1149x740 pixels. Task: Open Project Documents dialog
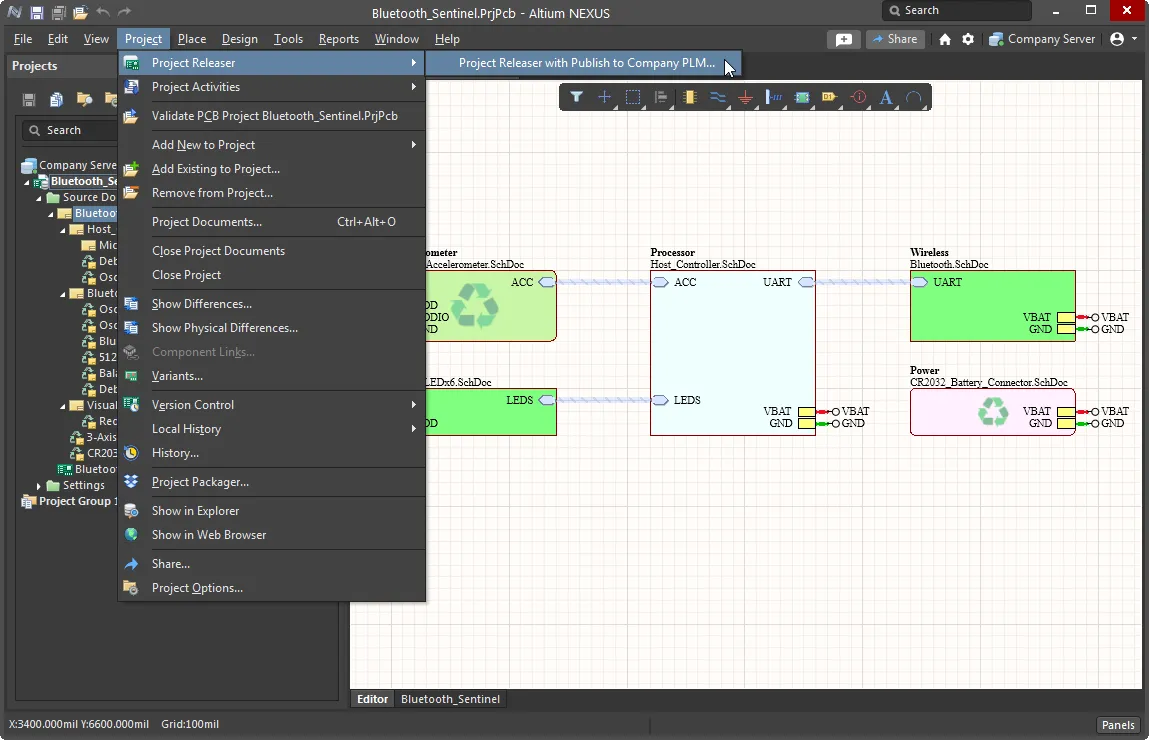[272, 222]
